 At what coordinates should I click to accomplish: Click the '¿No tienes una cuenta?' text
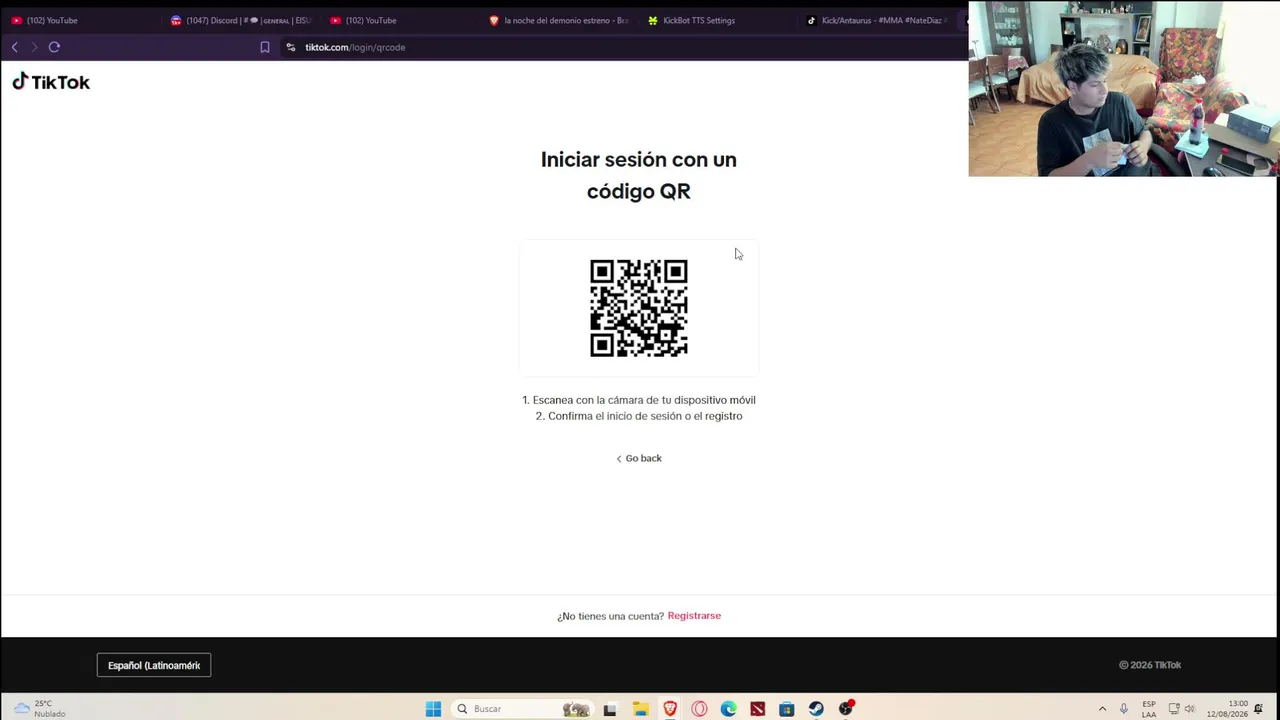[x=610, y=616]
